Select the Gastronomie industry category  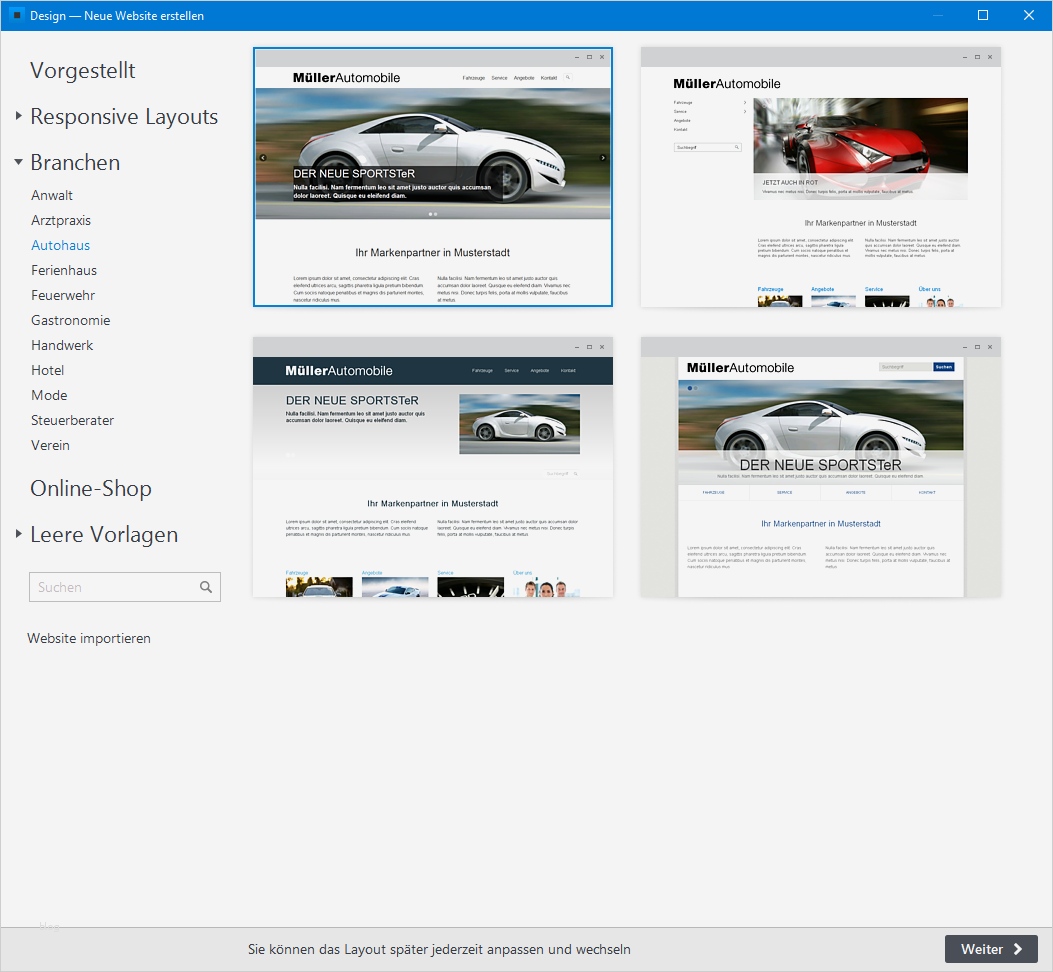[70, 320]
